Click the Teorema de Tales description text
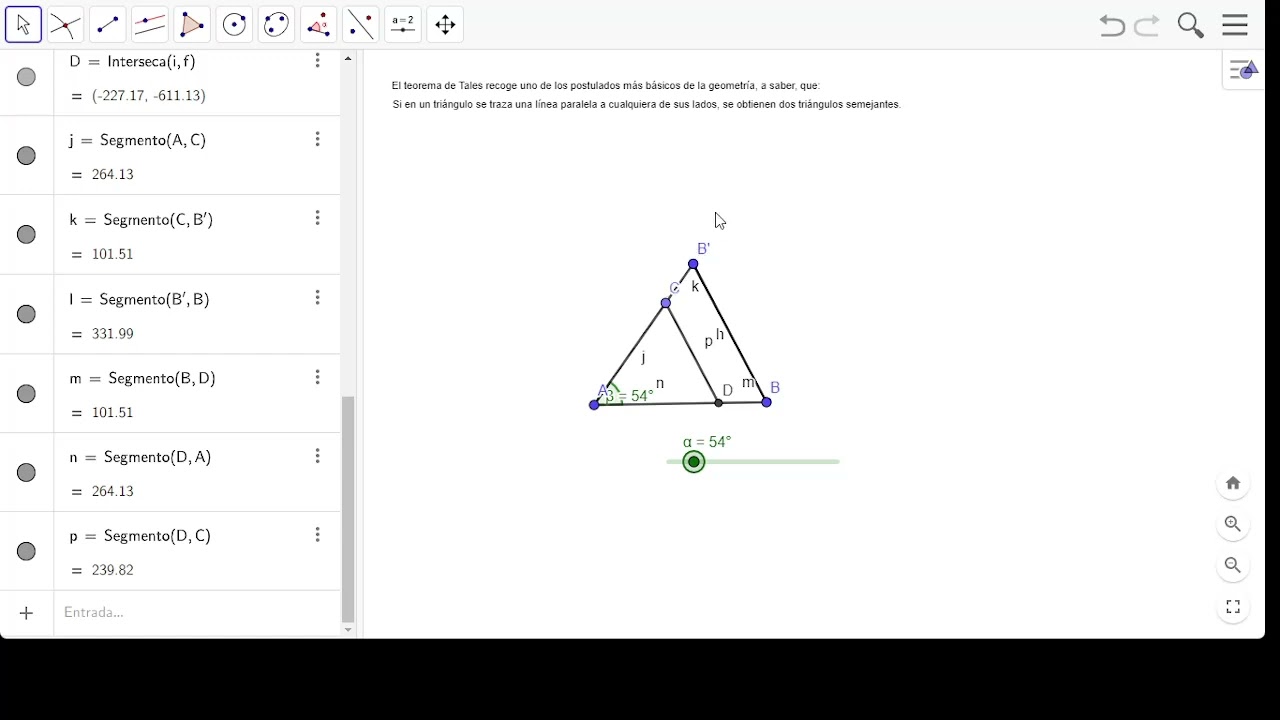The width and height of the screenshot is (1280, 720). coord(606,86)
